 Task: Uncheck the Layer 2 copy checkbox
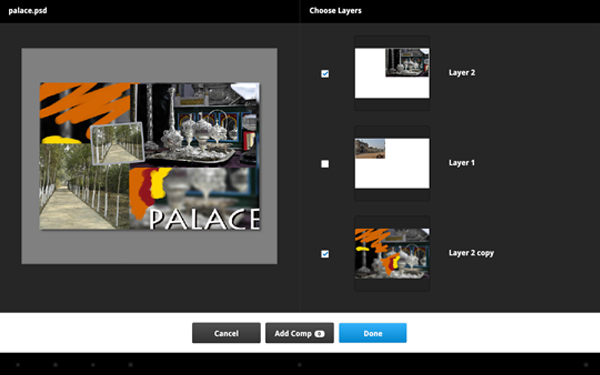325,254
